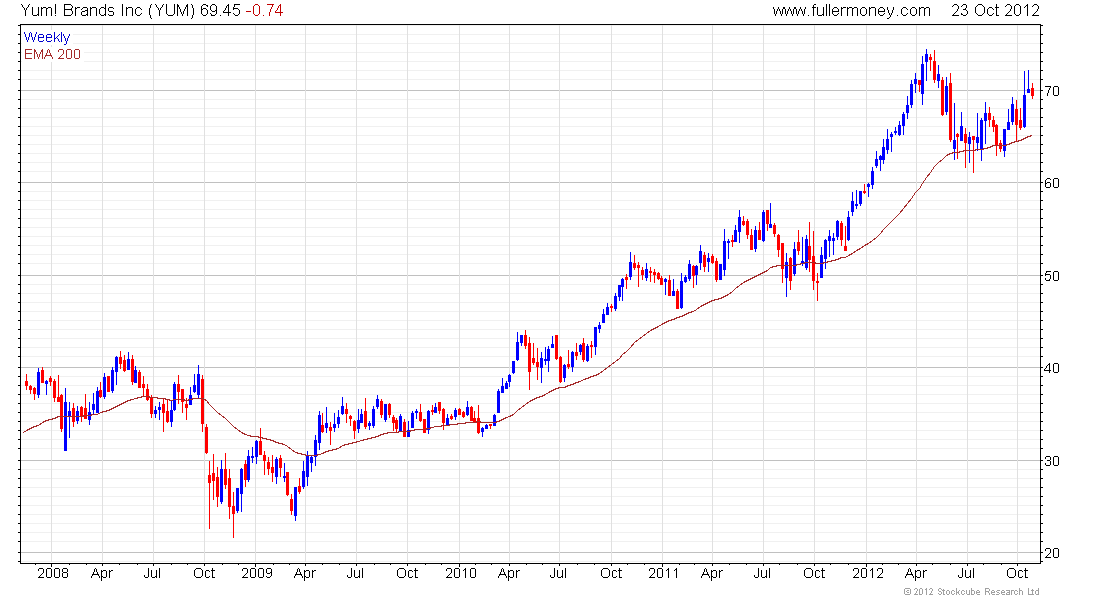
Task: Click the 20 price axis label
Action: tap(1051, 553)
